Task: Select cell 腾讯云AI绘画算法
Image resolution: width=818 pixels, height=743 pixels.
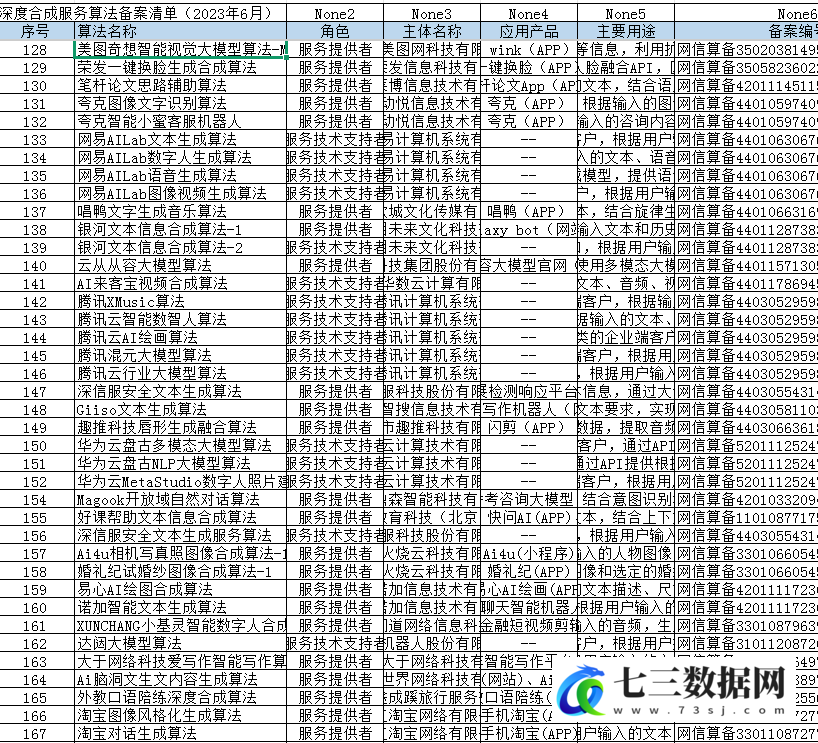Action: (181, 338)
